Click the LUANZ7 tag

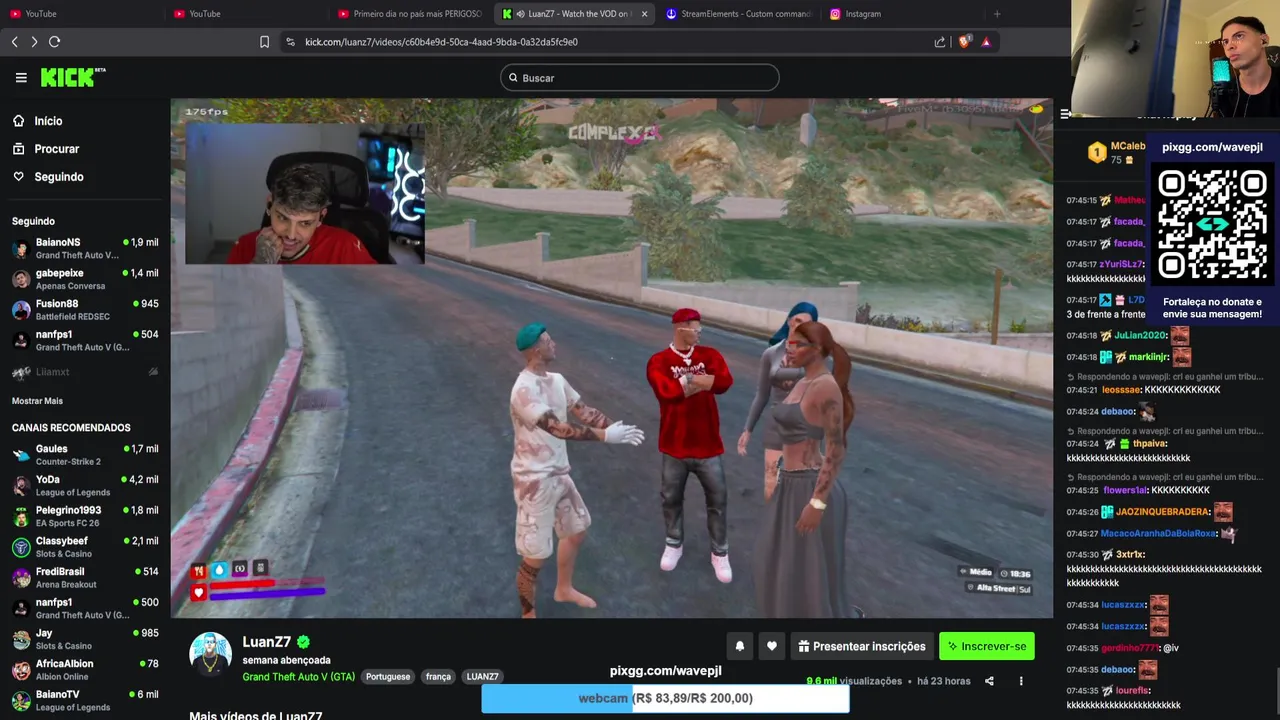click(482, 677)
